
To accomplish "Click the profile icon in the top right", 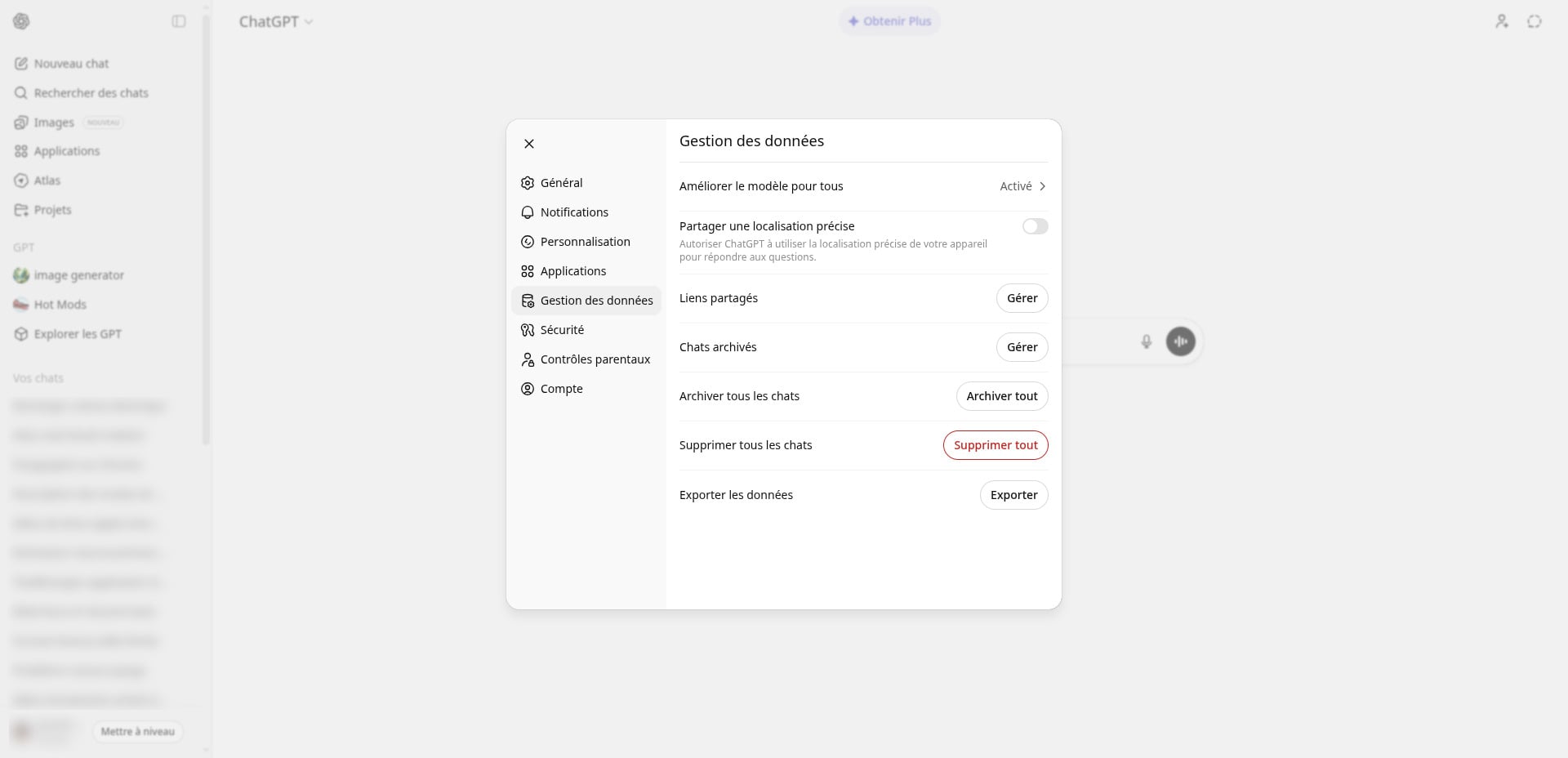I will click(x=1502, y=21).
